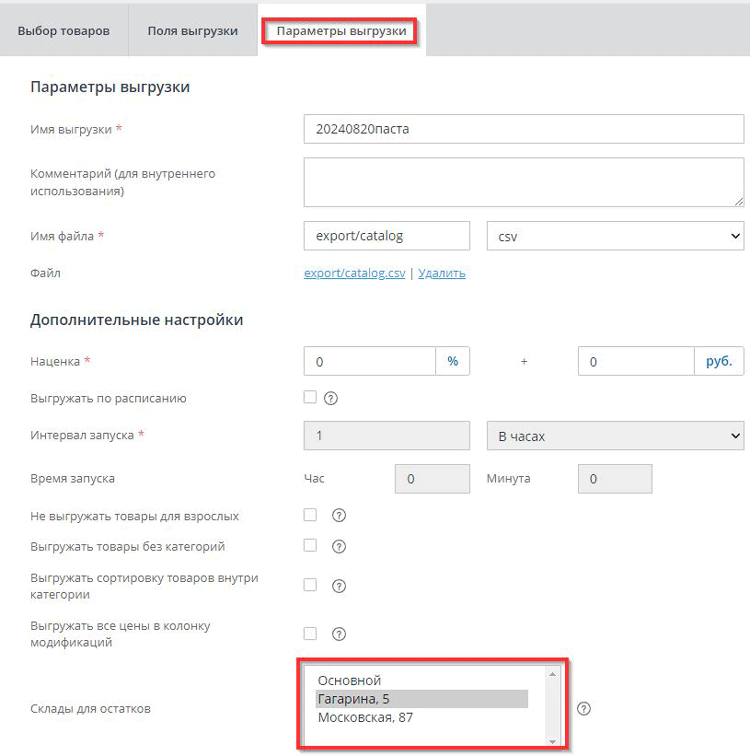The height and width of the screenshot is (756, 750).
Task: Switch to Выбор товаров tab
Action: [x=64, y=31]
